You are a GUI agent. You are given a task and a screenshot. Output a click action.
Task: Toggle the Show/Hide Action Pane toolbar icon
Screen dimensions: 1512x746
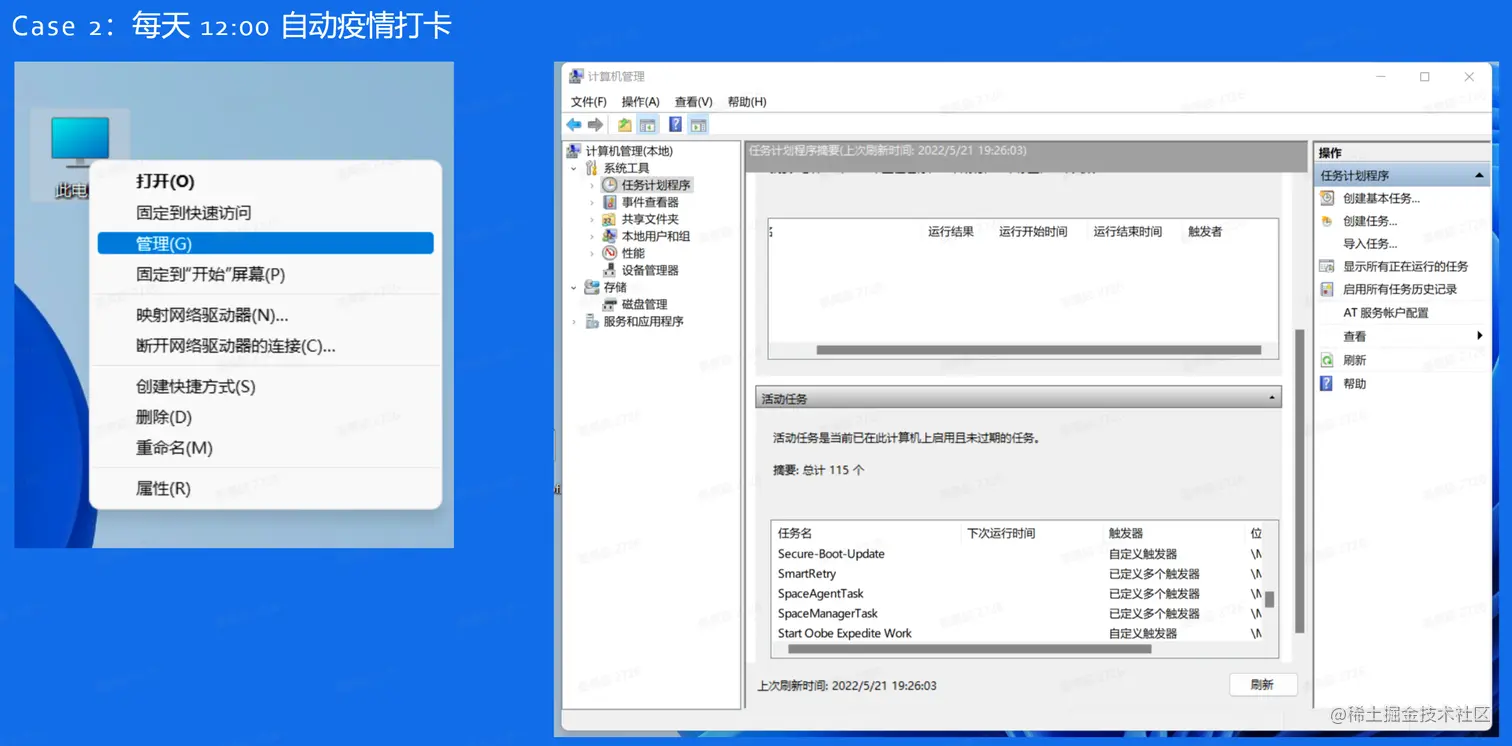[x=699, y=125]
